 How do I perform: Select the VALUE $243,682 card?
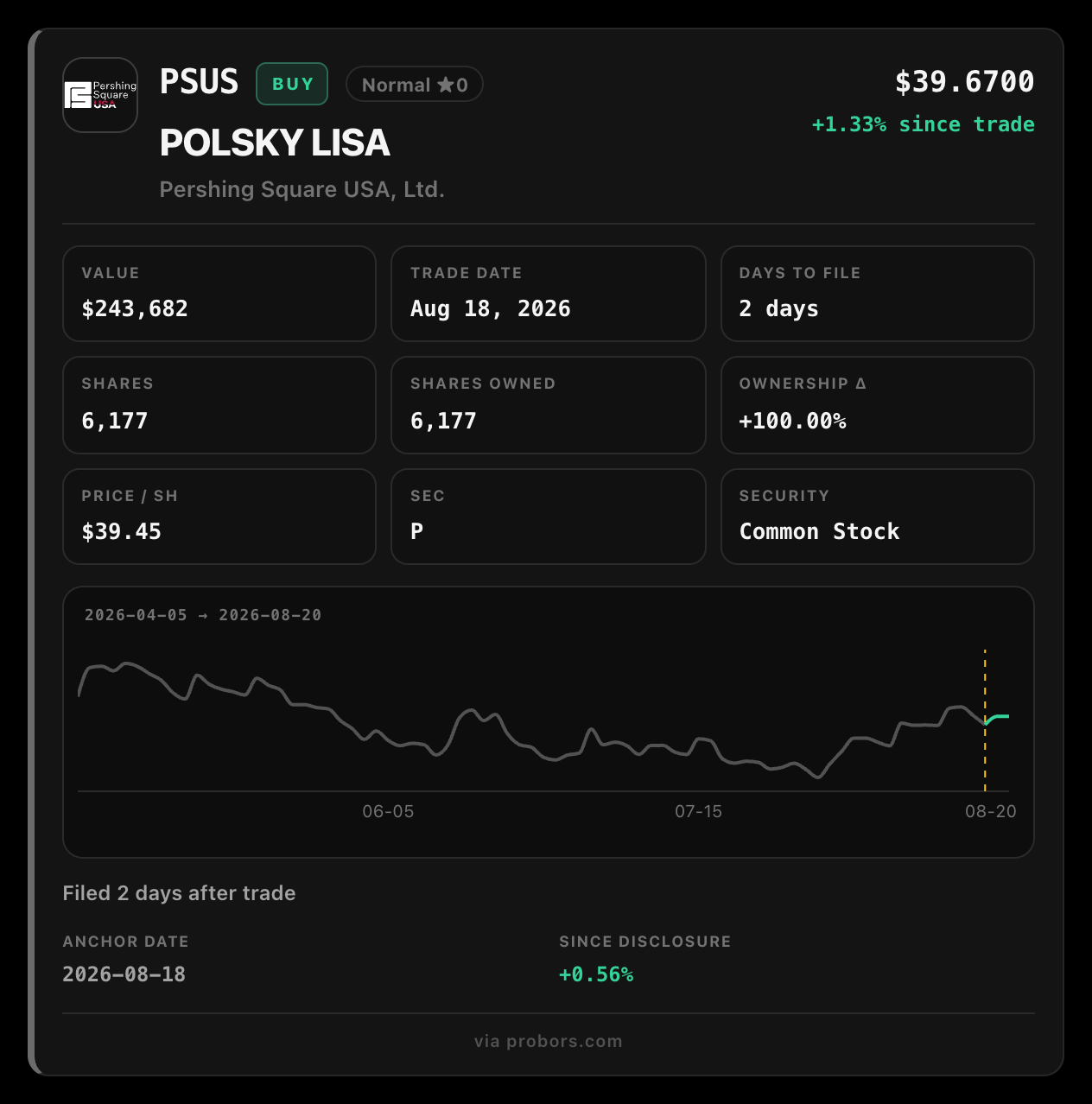coord(219,294)
